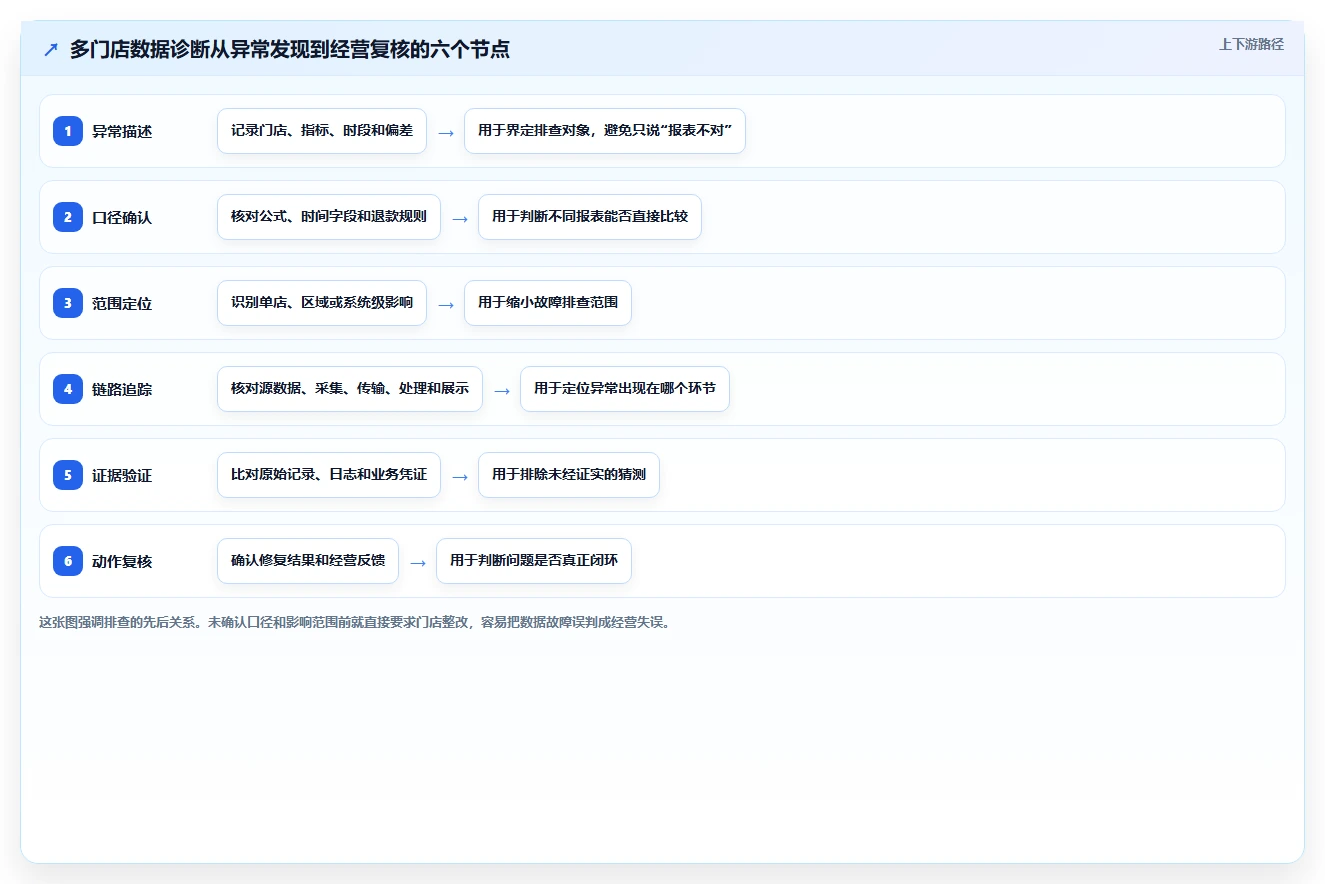Click the arrow in the 口径确认 row
This screenshot has height=884, width=1325.
[460, 218]
